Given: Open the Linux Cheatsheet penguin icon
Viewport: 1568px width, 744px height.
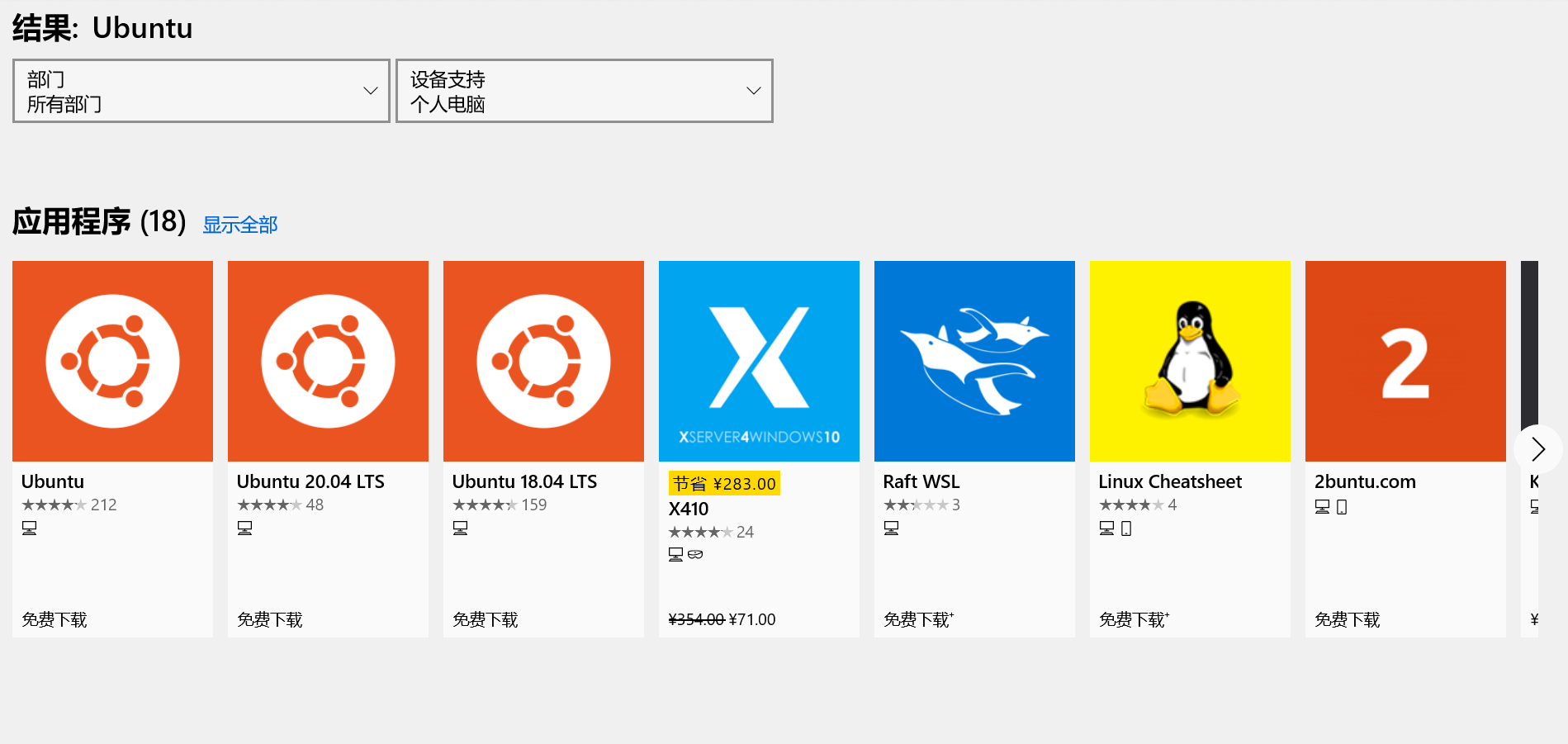Looking at the screenshot, I should 1190,361.
